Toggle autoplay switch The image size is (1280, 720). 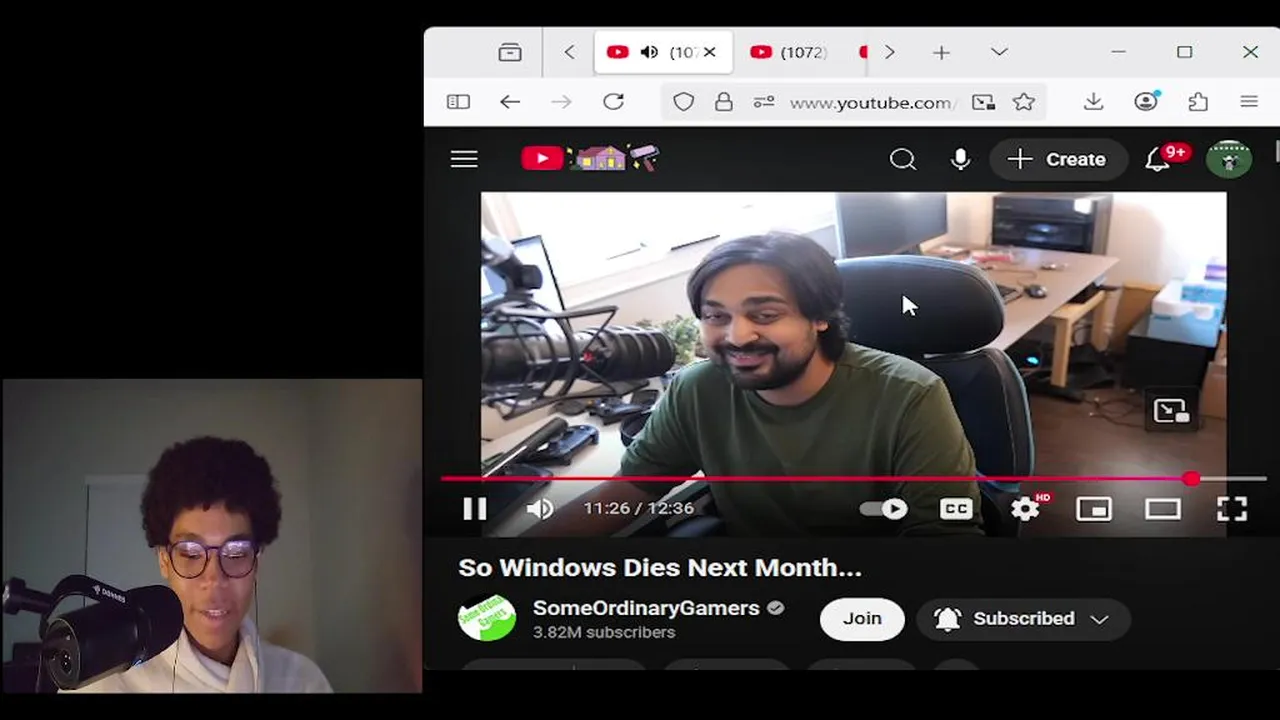click(x=884, y=509)
